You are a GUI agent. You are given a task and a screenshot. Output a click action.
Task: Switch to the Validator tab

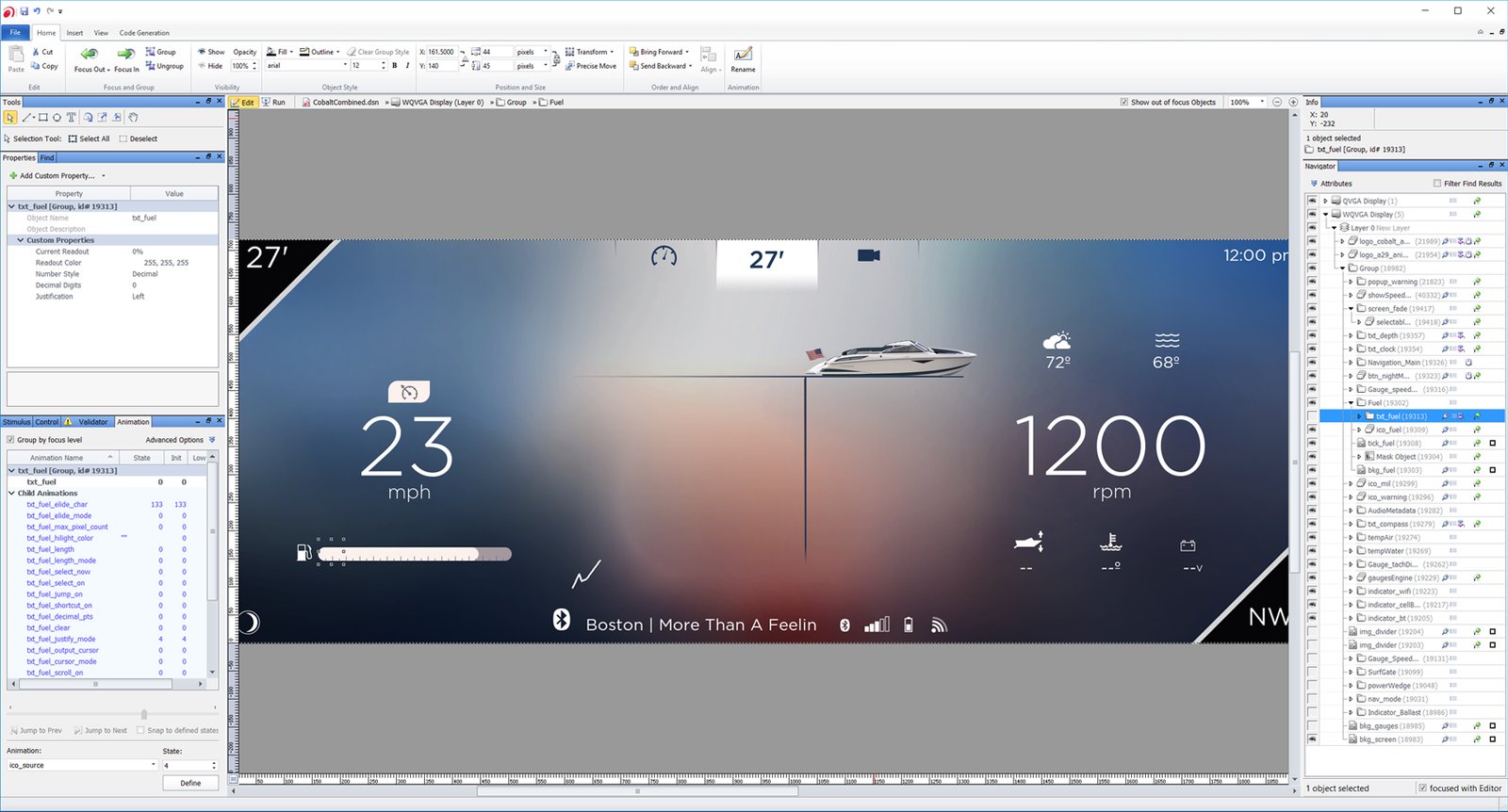[x=88, y=422]
